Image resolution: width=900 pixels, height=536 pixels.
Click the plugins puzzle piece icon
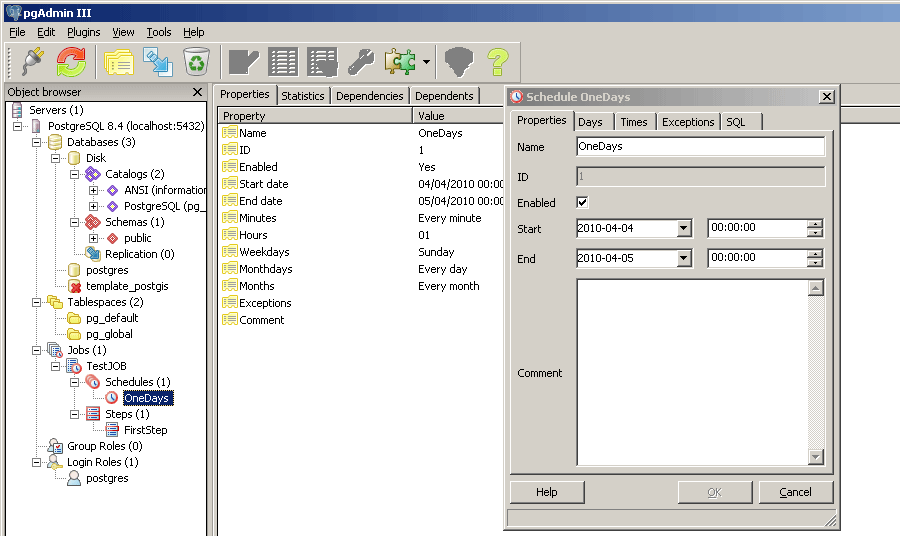tap(400, 62)
